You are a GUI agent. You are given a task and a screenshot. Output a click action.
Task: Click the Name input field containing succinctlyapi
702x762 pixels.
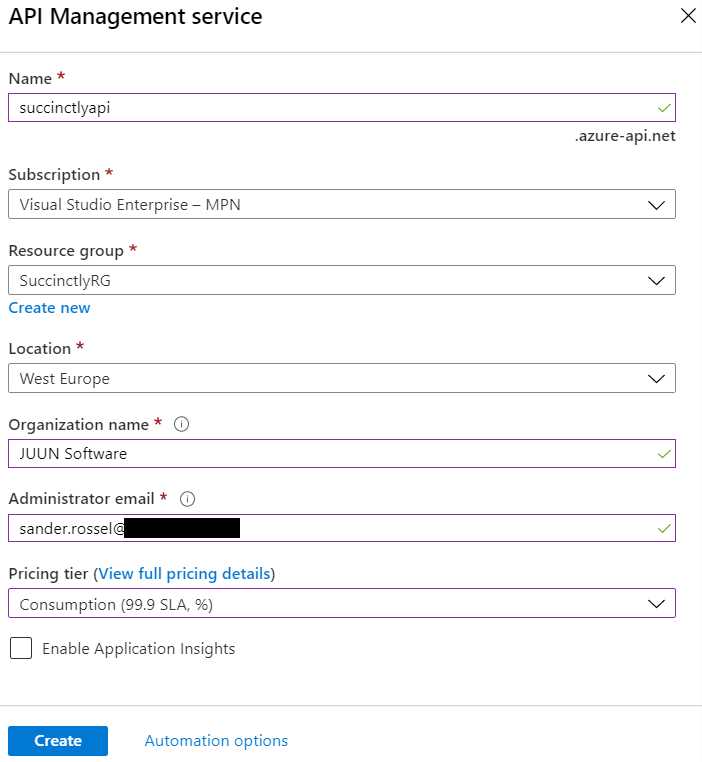(x=342, y=107)
